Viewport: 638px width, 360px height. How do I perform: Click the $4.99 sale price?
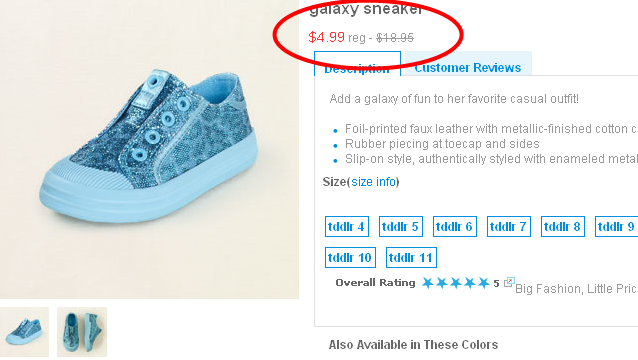(x=327, y=37)
